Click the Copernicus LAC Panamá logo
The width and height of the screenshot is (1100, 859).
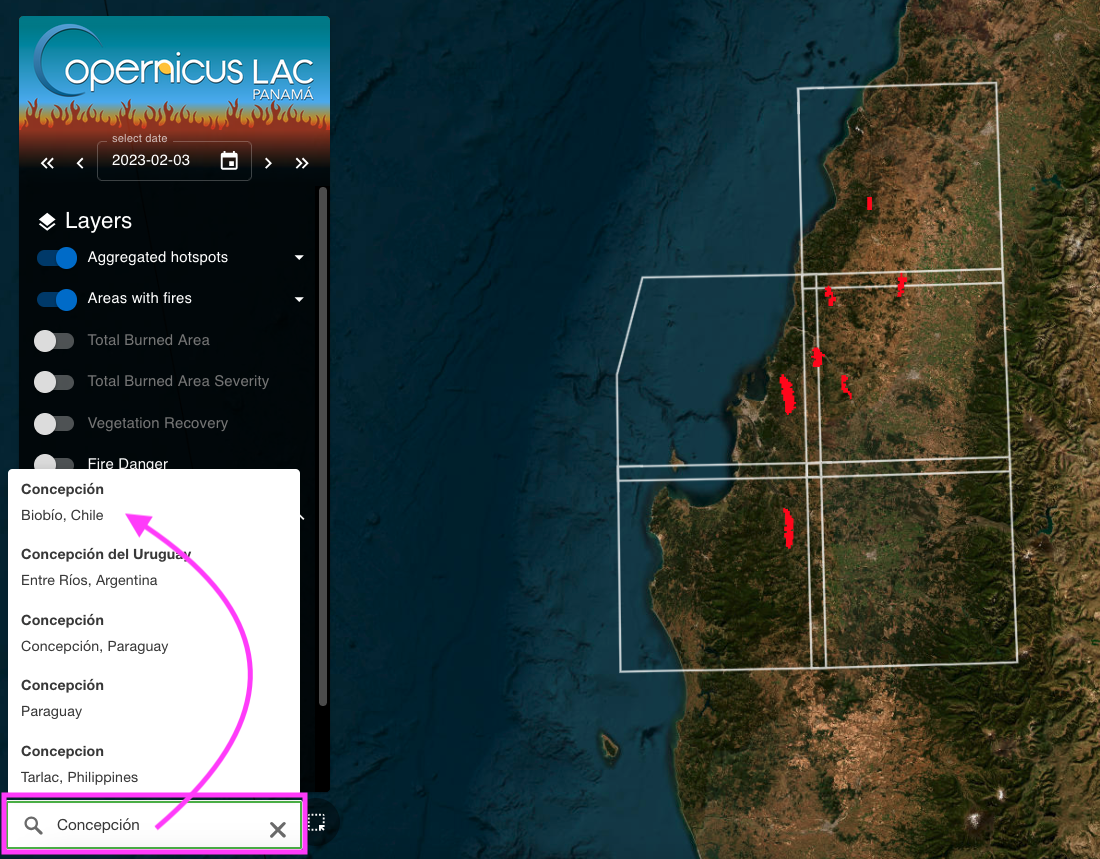click(175, 68)
